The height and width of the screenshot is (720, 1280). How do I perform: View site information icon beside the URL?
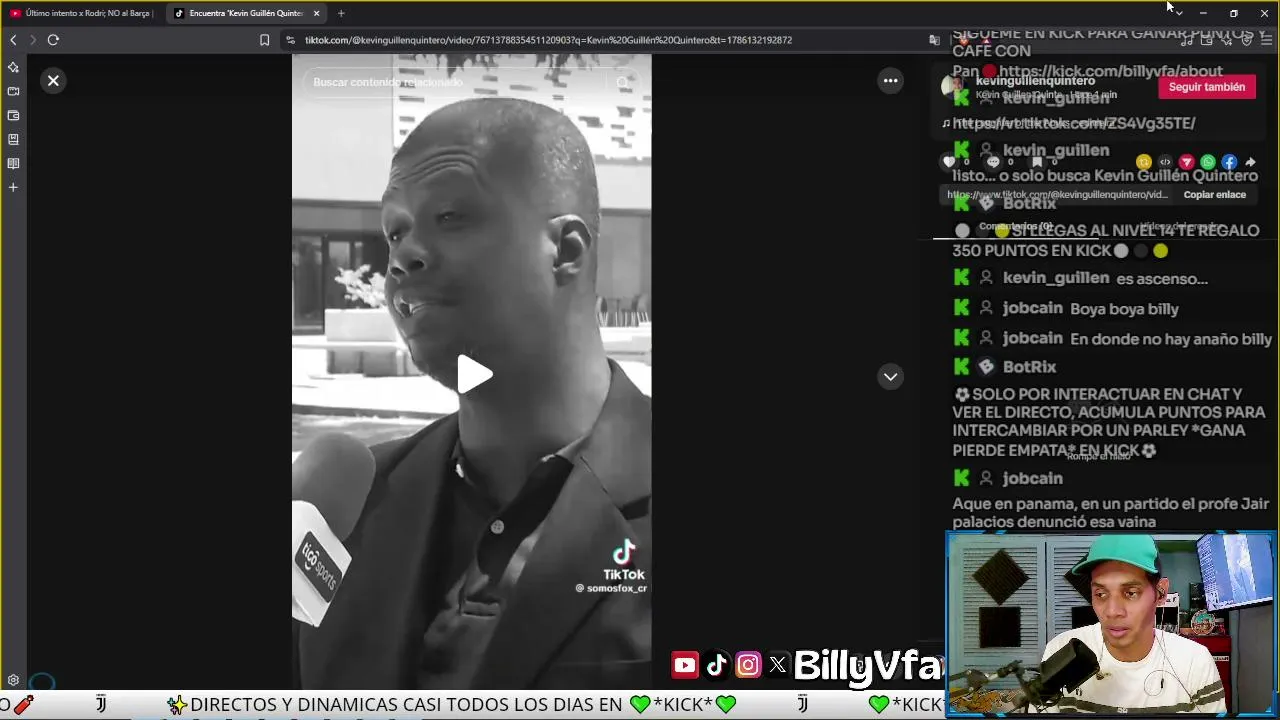tap(290, 40)
